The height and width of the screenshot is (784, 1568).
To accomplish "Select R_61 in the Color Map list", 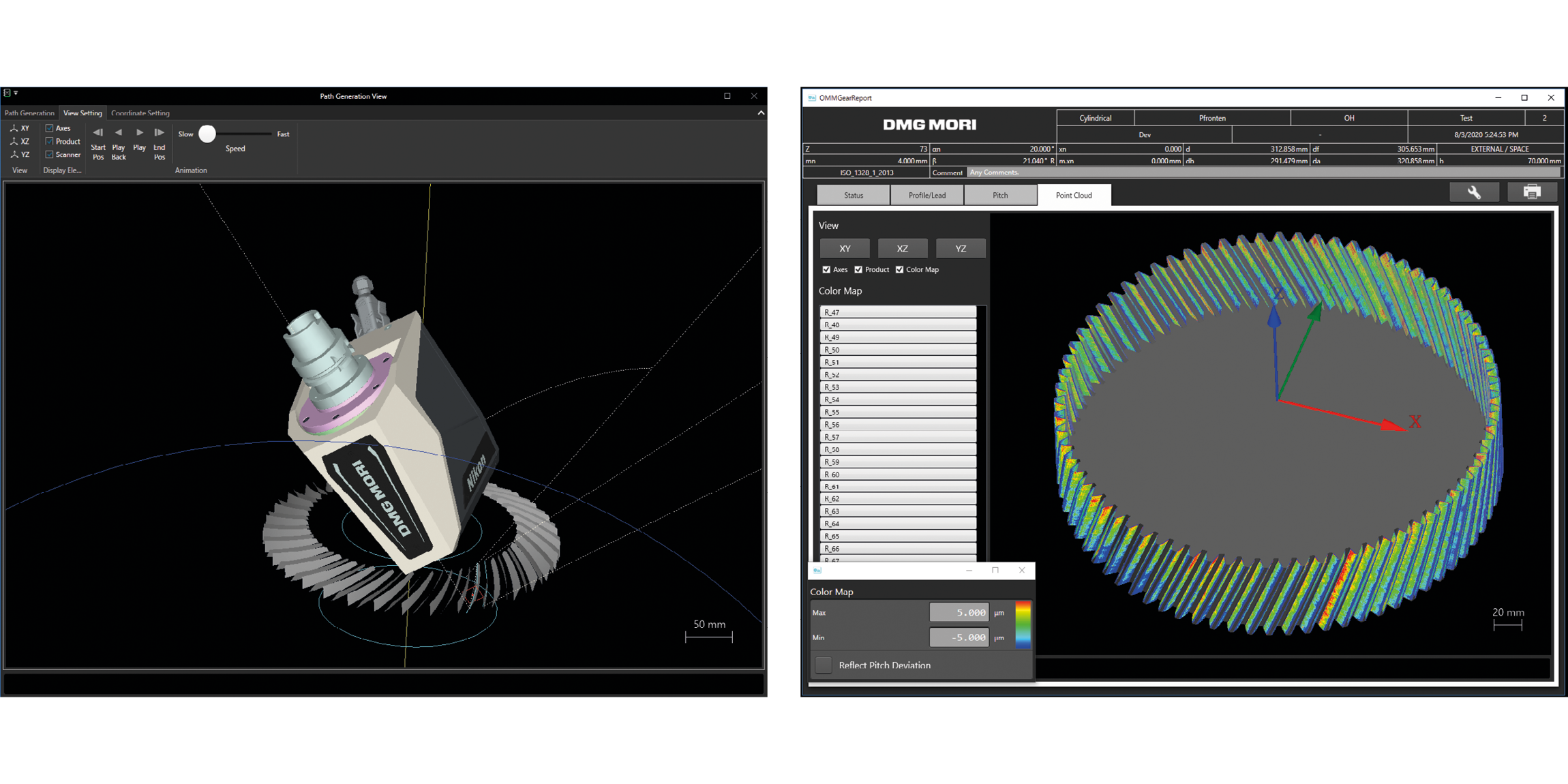I will (x=898, y=487).
